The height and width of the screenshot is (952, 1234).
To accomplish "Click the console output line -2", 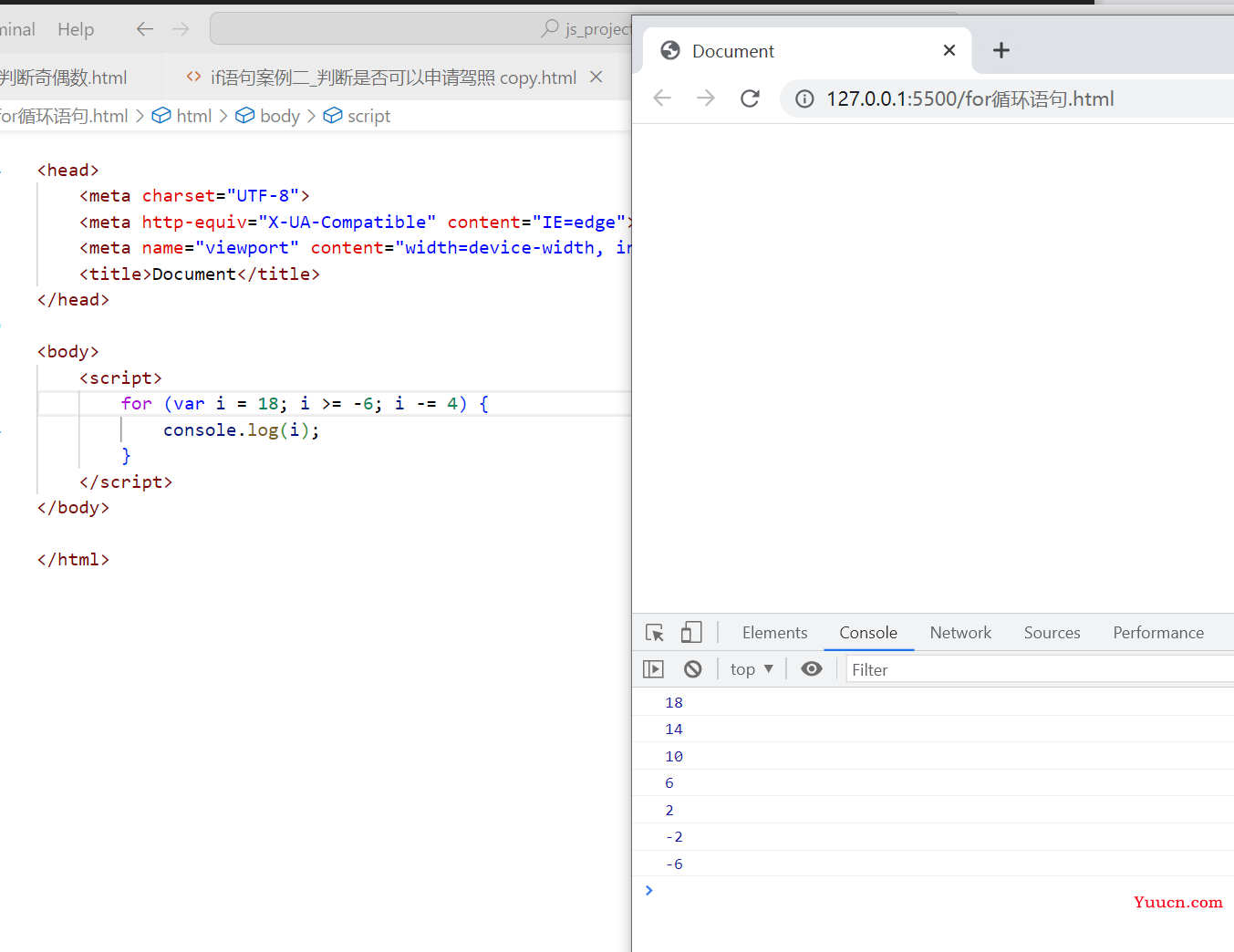I will (933, 837).
